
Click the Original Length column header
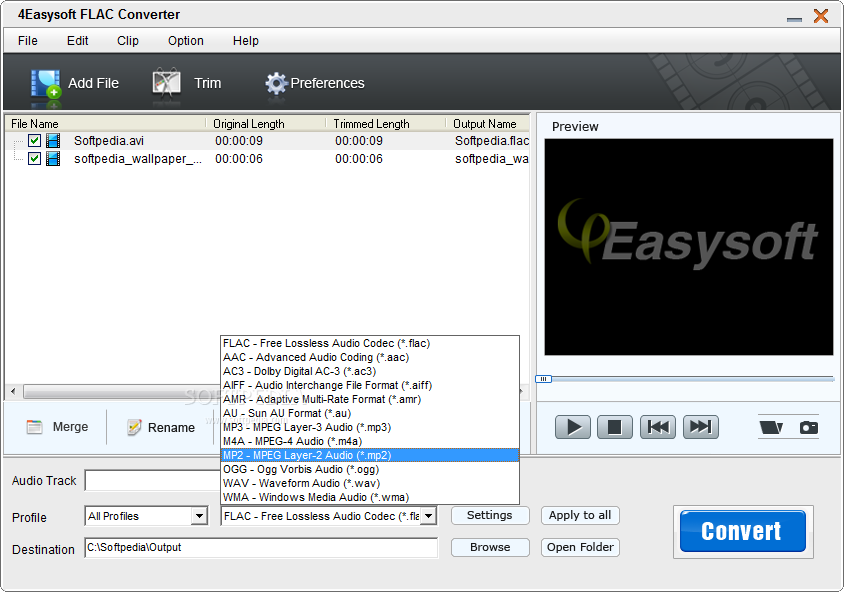266,124
